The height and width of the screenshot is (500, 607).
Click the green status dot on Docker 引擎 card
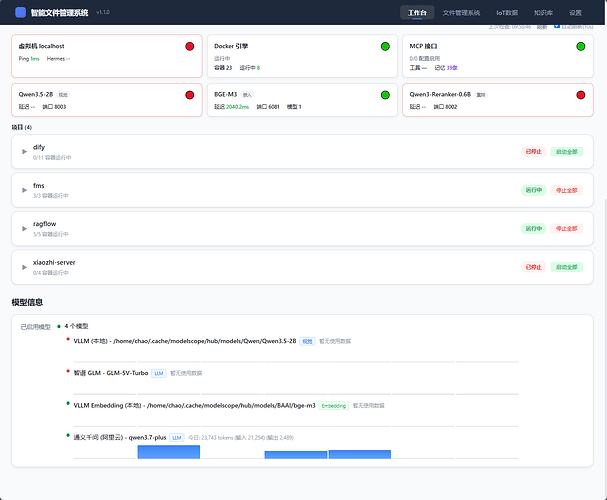pyautogui.click(x=385, y=46)
